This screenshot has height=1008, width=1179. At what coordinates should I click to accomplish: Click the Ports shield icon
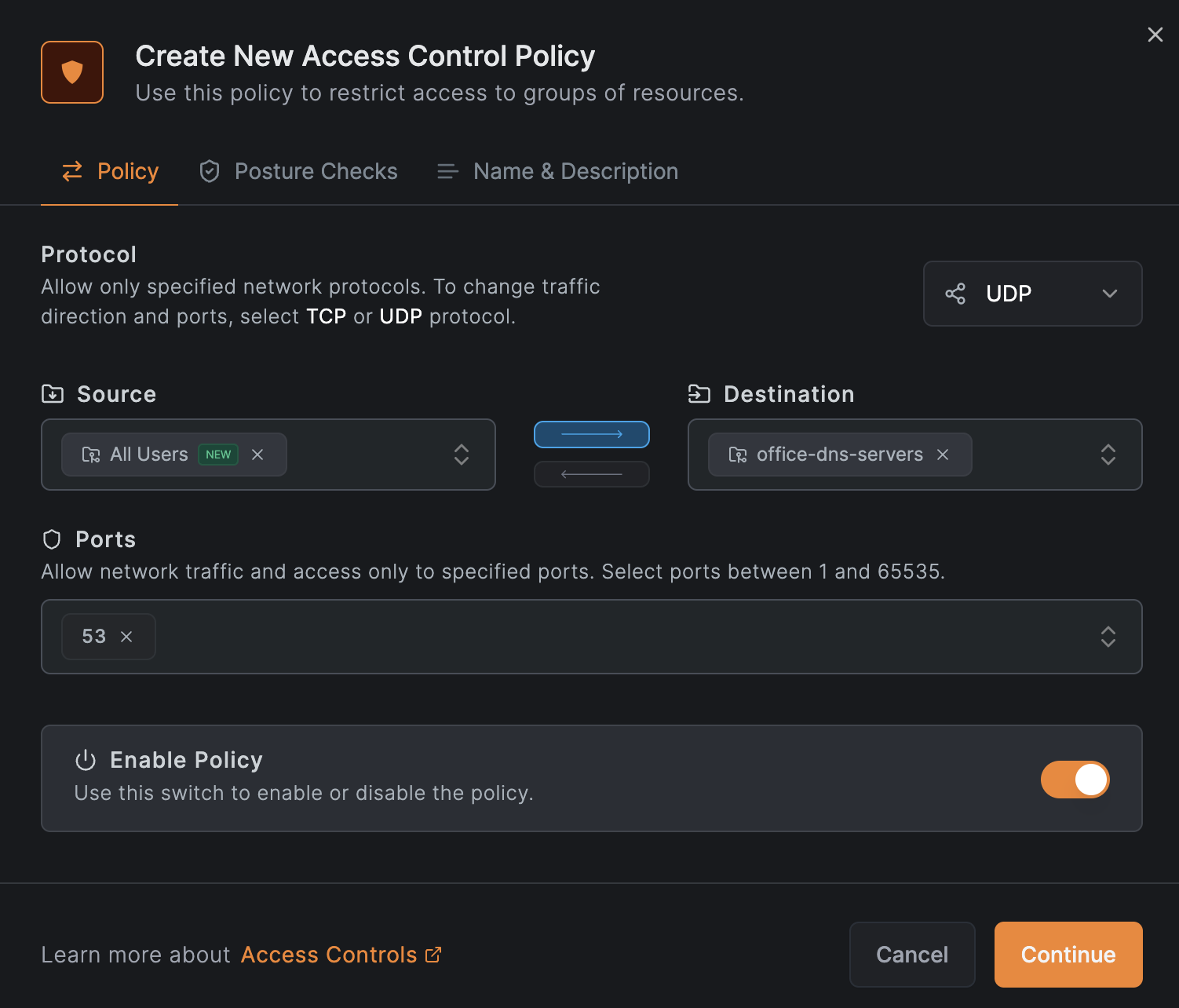[x=52, y=539]
